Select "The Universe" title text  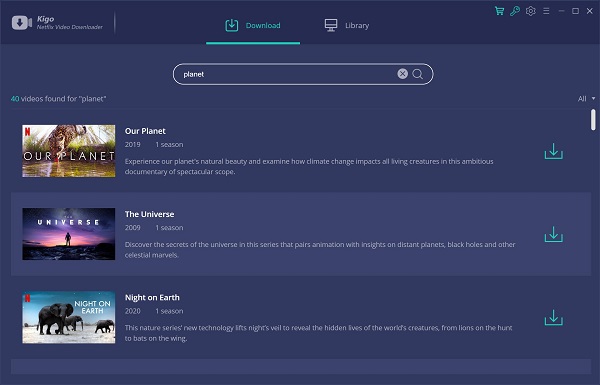(x=149, y=214)
